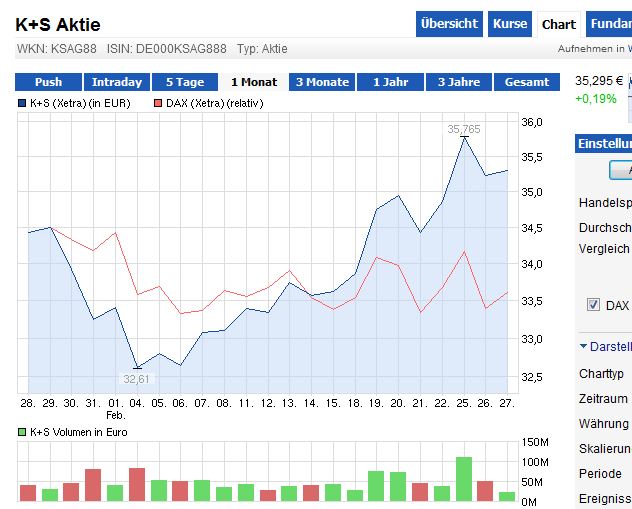Switch to 3 Monate view
Image resolution: width=632 pixels, height=509 pixels.
[322, 82]
